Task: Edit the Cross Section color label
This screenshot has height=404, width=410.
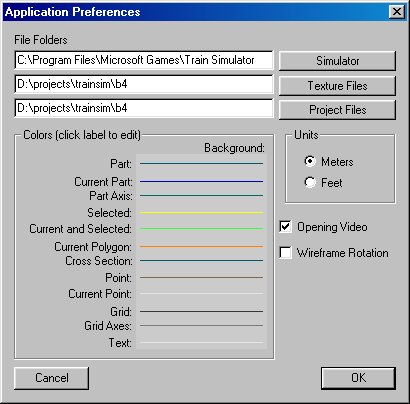Action: pyautogui.click(x=99, y=261)
